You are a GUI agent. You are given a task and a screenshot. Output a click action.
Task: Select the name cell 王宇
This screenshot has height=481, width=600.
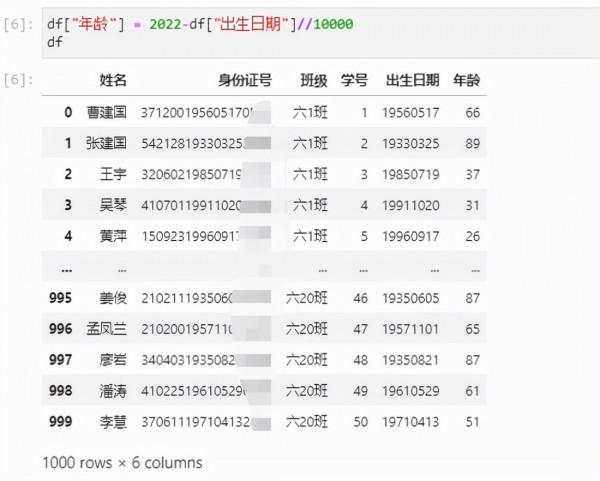(x=113, y=174)
